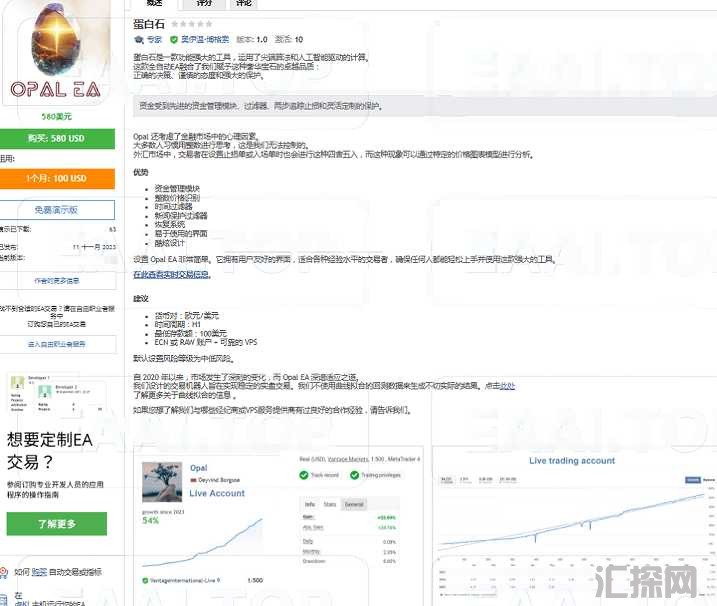The image size is (717, 606).
Task: Switch to the Stats tab in signal widget
Action: 330,504
